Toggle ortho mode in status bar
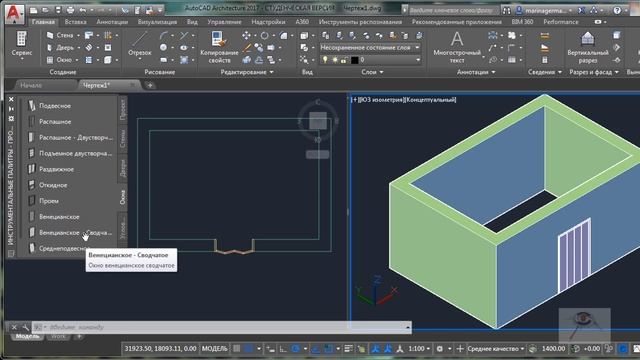 tap(283, 349)
